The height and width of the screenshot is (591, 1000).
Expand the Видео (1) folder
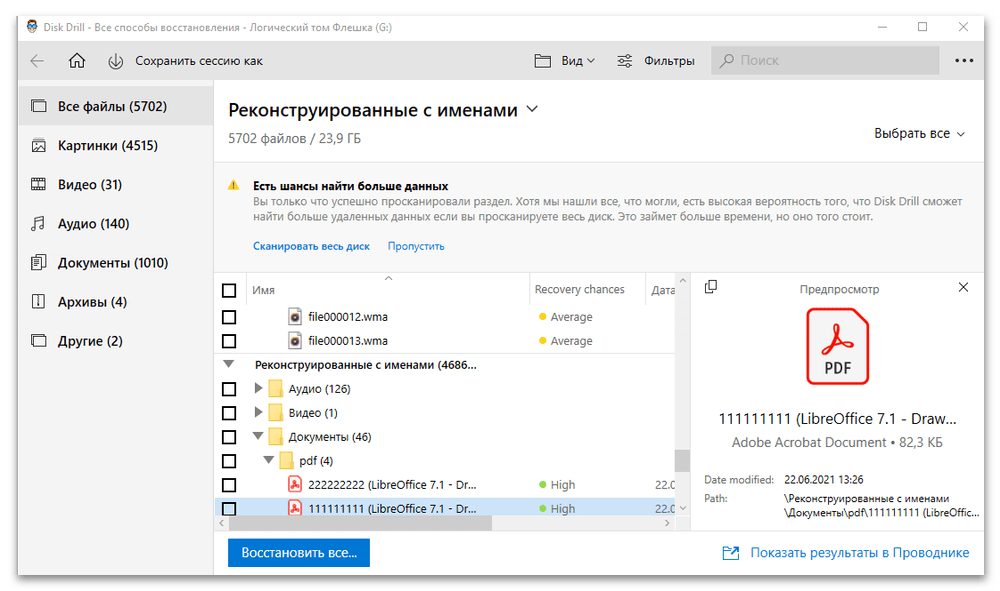[x=259, y=413]
